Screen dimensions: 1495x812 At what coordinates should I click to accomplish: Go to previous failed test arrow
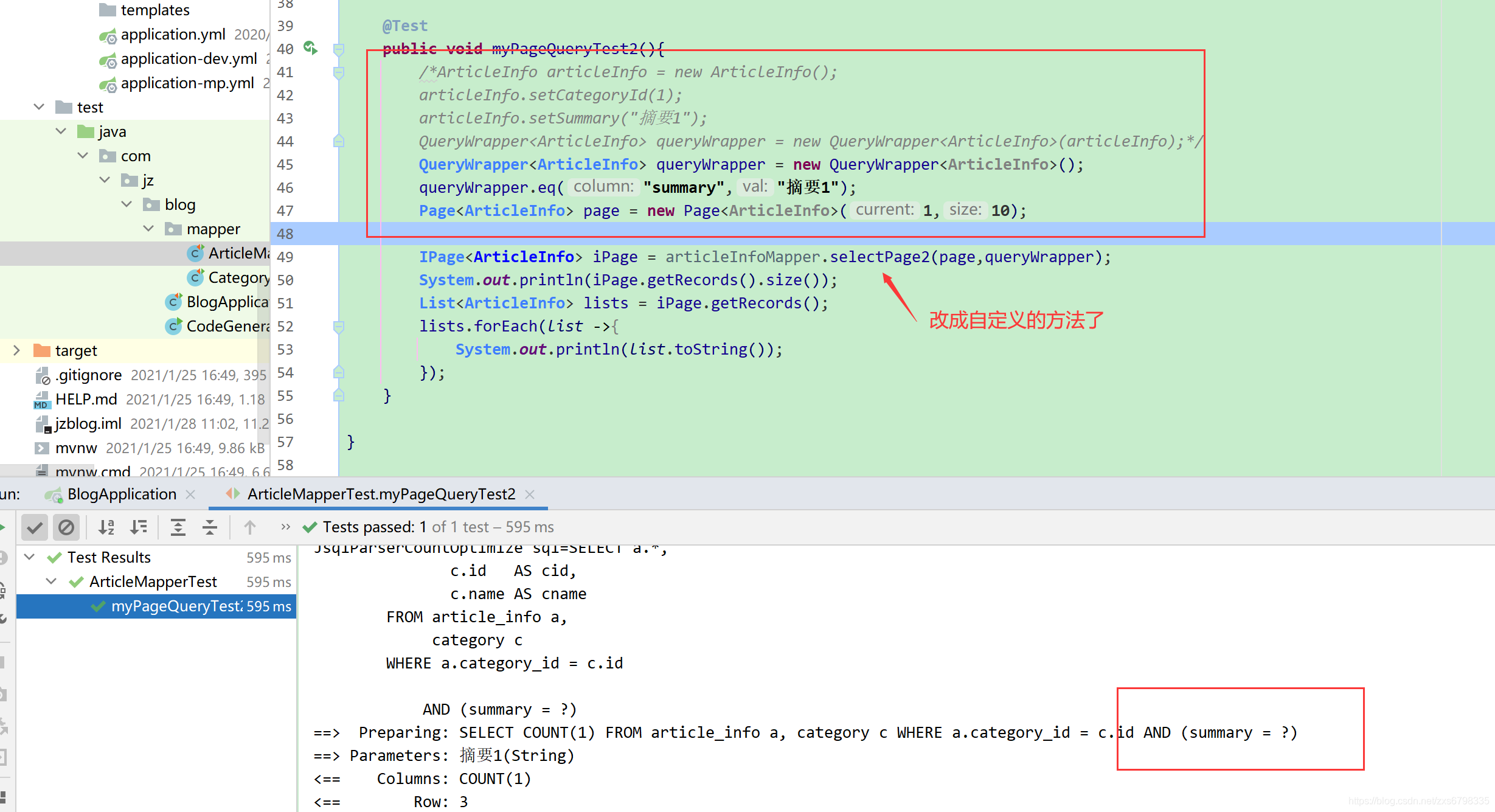[250, 527]
